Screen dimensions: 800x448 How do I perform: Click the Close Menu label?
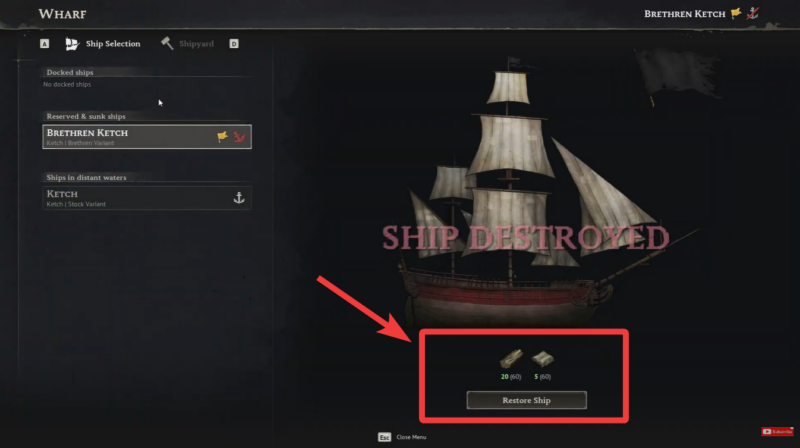point(411,437)
